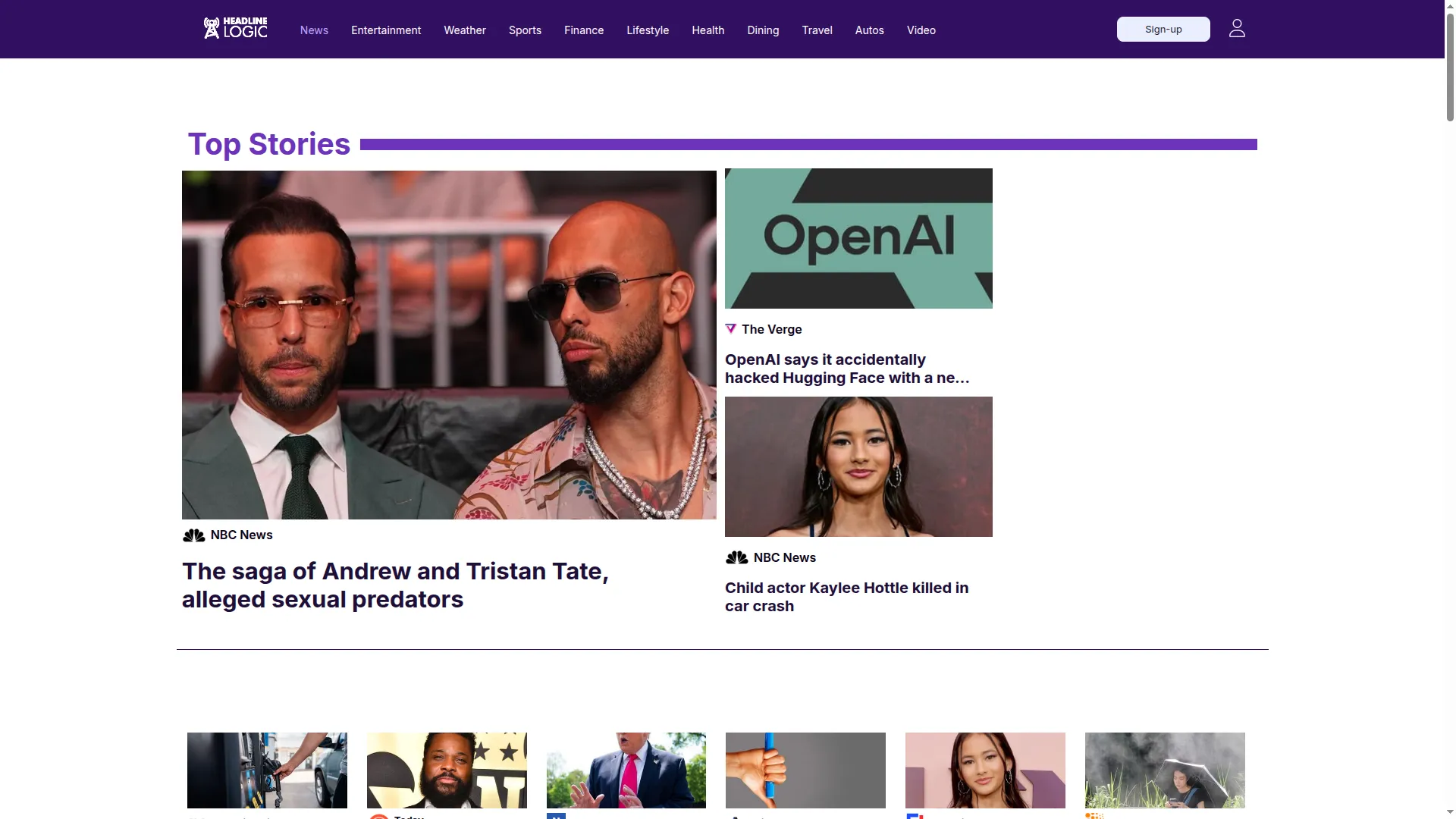Image resolution: width=1456 pixels, height=819 pixels.
Task: Navigate to Lifestyle
Action: [x=648, y=30]
